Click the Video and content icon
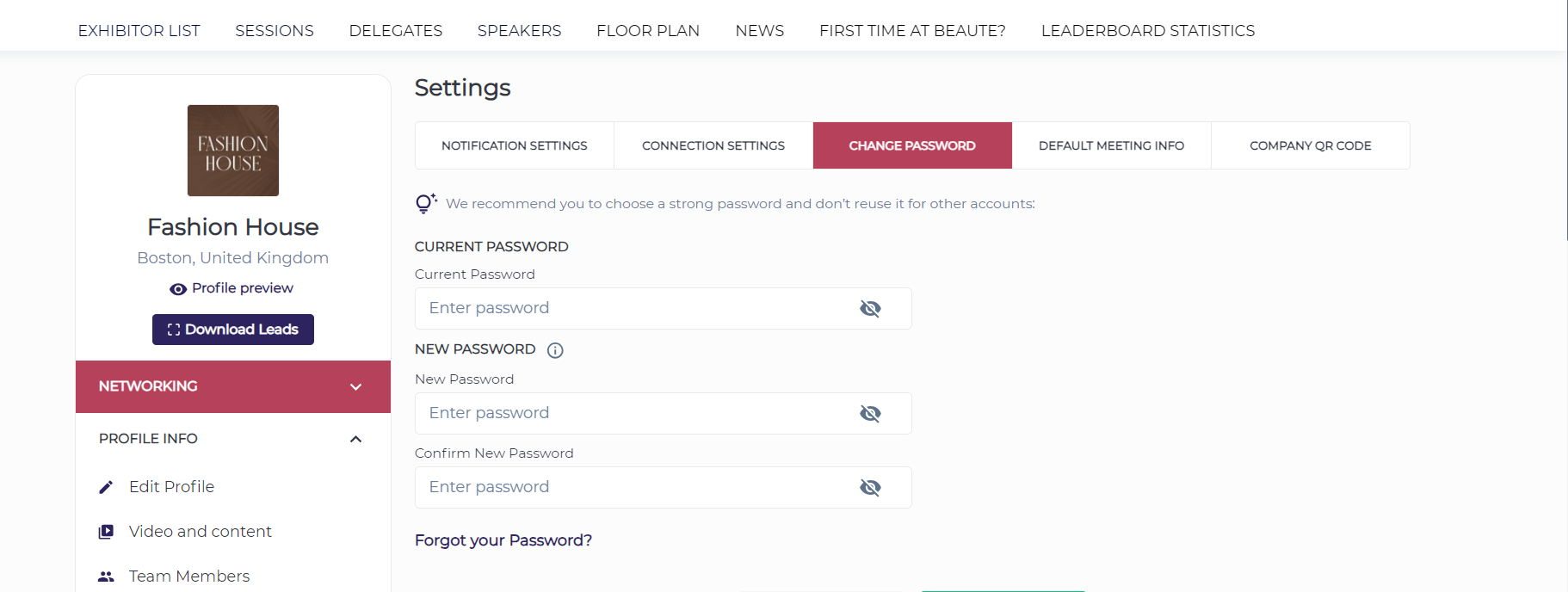 106,532
